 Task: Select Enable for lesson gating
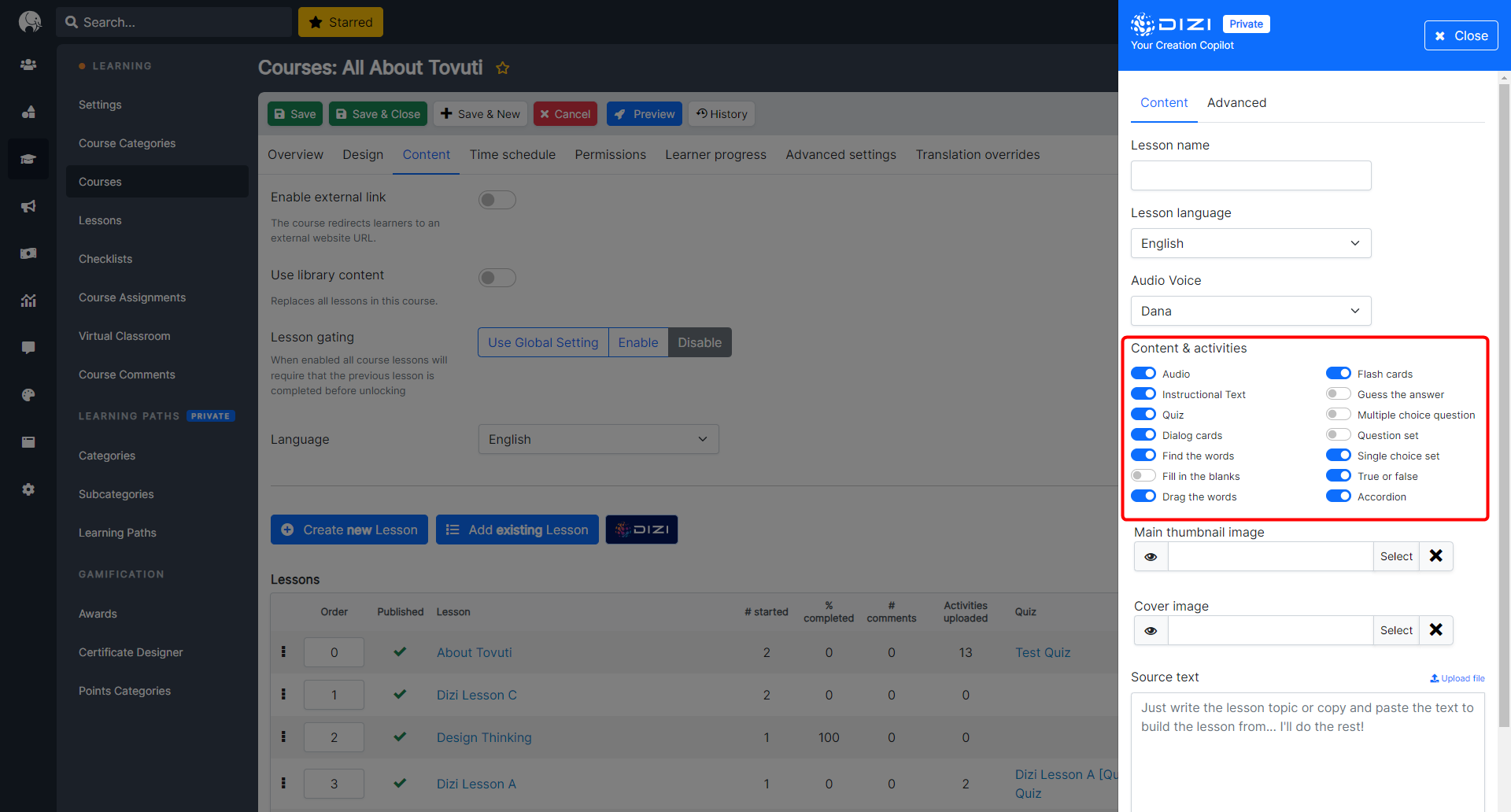pos(638,342)
